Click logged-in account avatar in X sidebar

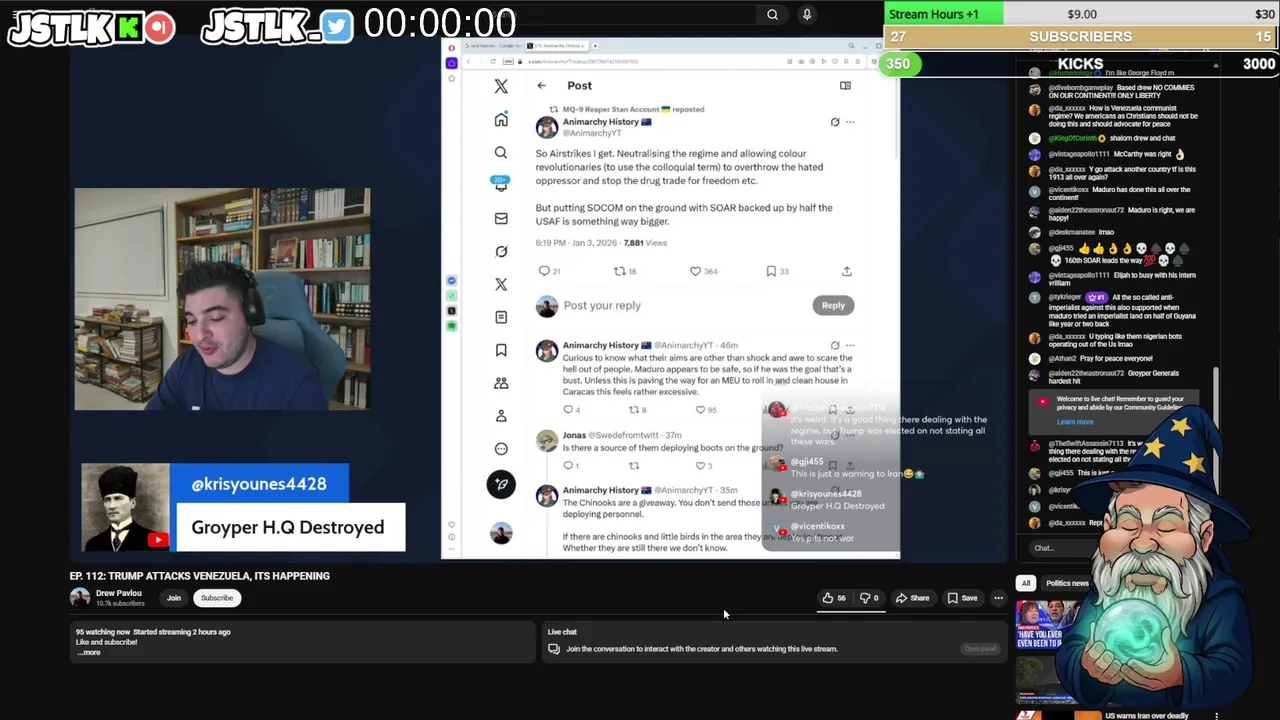tap(501, 533)
